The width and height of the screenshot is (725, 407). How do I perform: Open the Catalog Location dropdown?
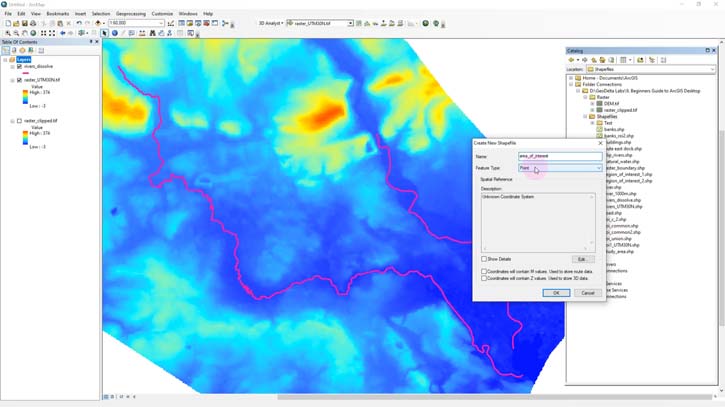coord(712,69)
